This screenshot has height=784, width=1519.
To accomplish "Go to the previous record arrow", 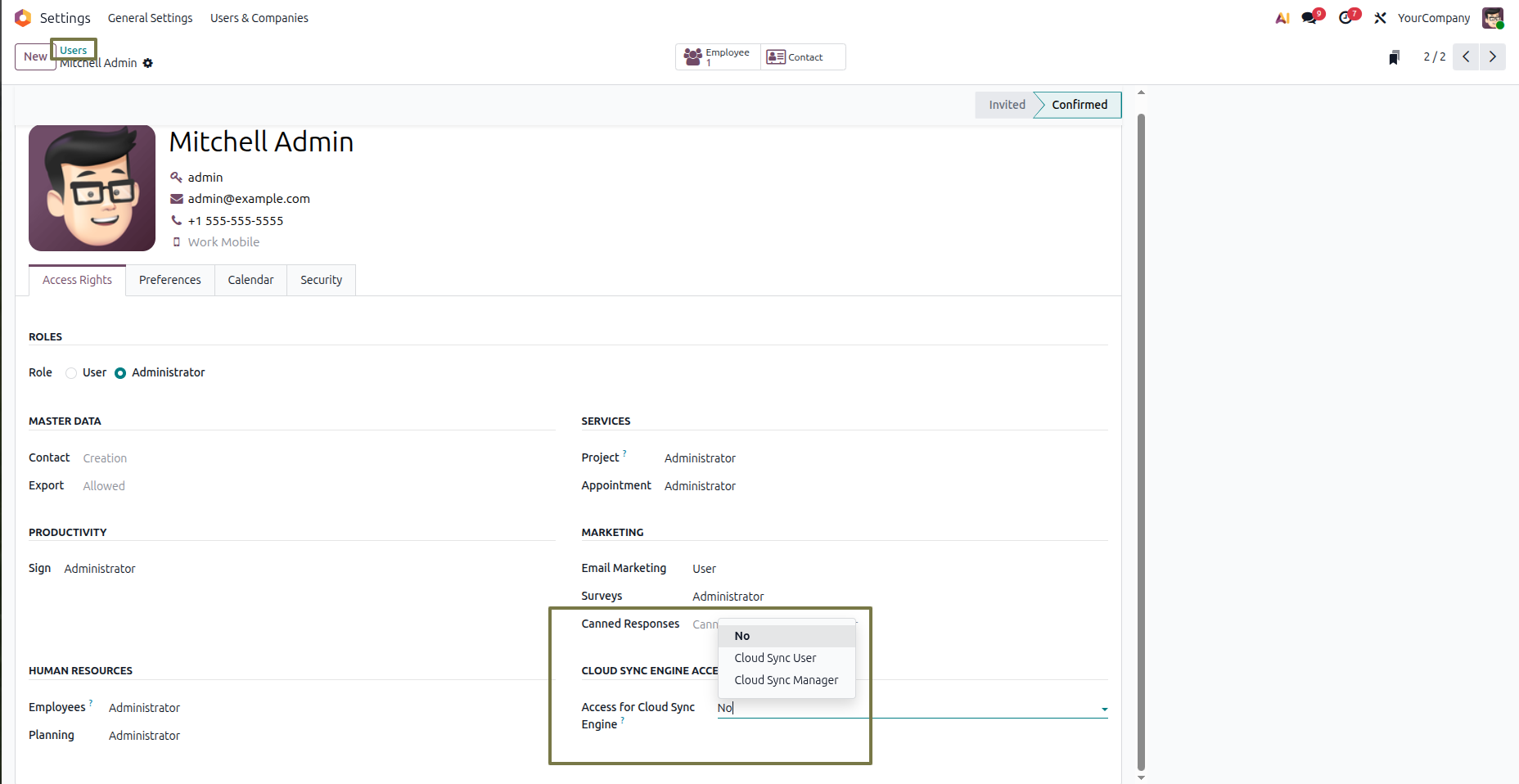I will click(1466, 56).
